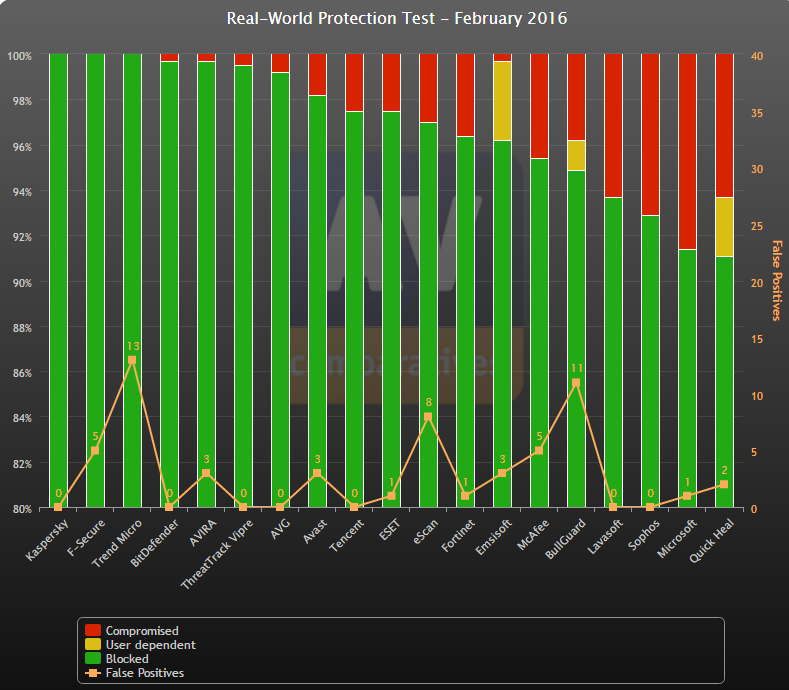Select the BullGuard axis label
This screenshot has width=789, height=690.
[566, 539]
